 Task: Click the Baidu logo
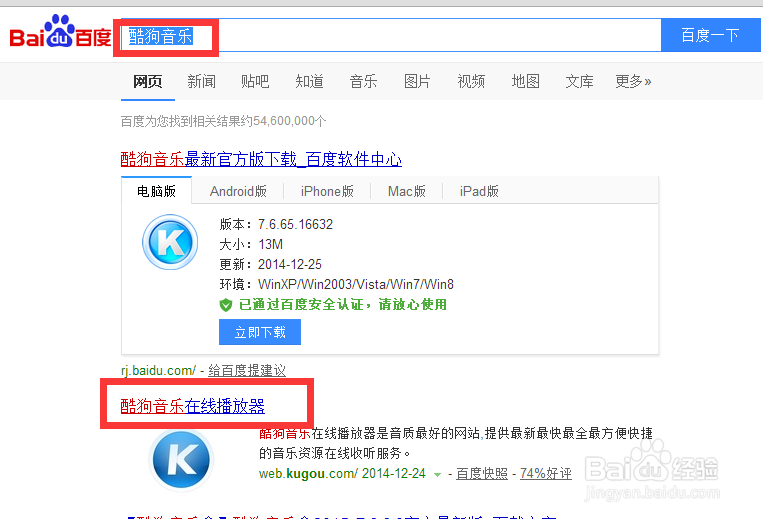[60, 32]
